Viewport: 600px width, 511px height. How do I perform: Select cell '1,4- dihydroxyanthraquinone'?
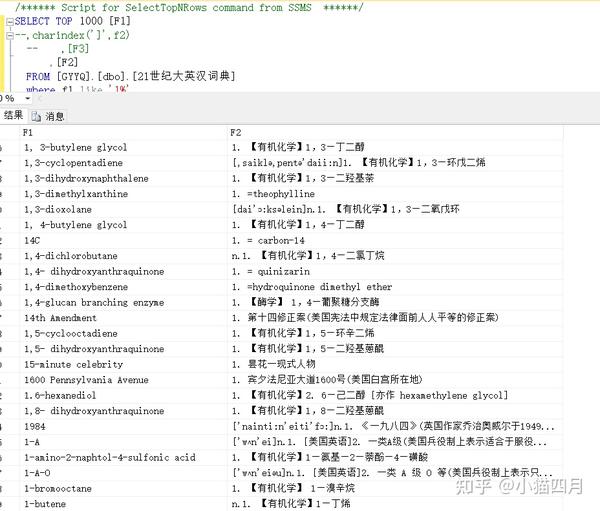click(124, 271)
